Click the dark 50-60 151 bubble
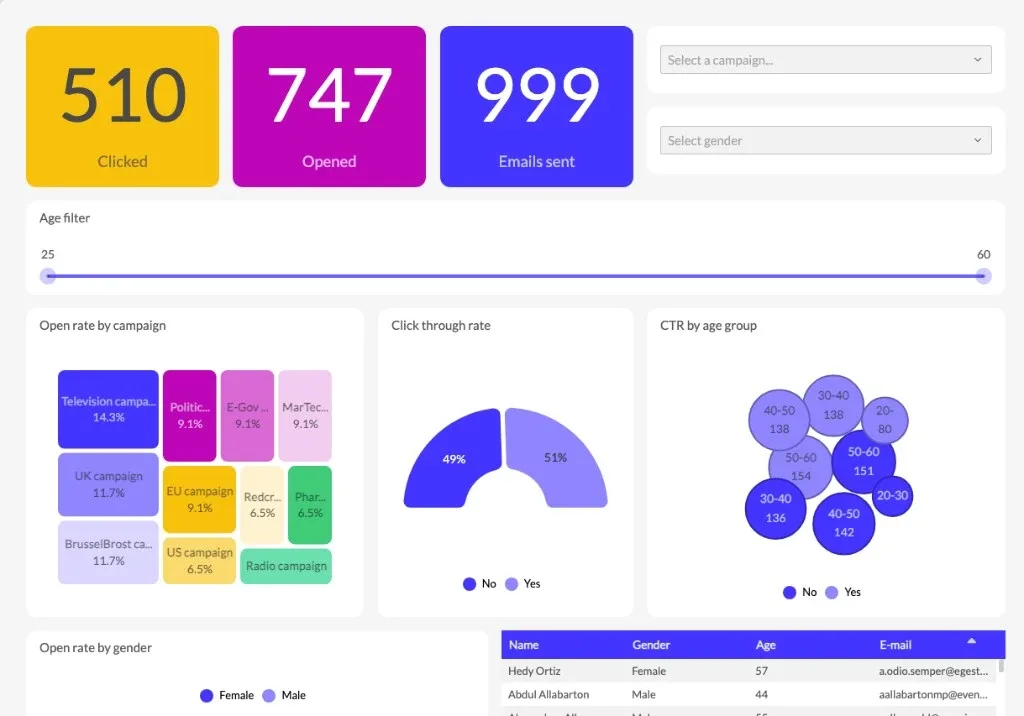 click(863, 461)
